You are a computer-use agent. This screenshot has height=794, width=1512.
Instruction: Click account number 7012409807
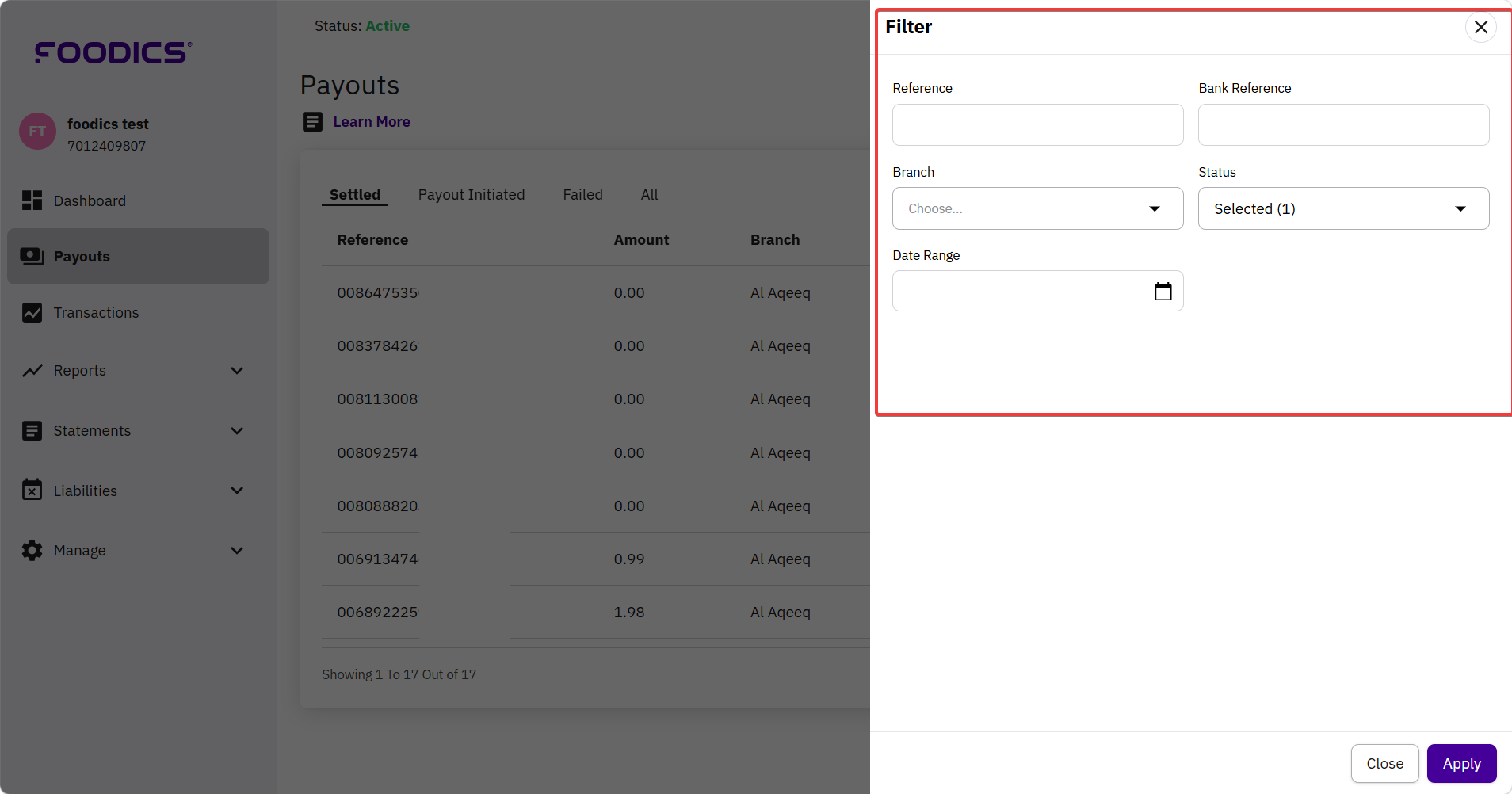click(106, 146)
